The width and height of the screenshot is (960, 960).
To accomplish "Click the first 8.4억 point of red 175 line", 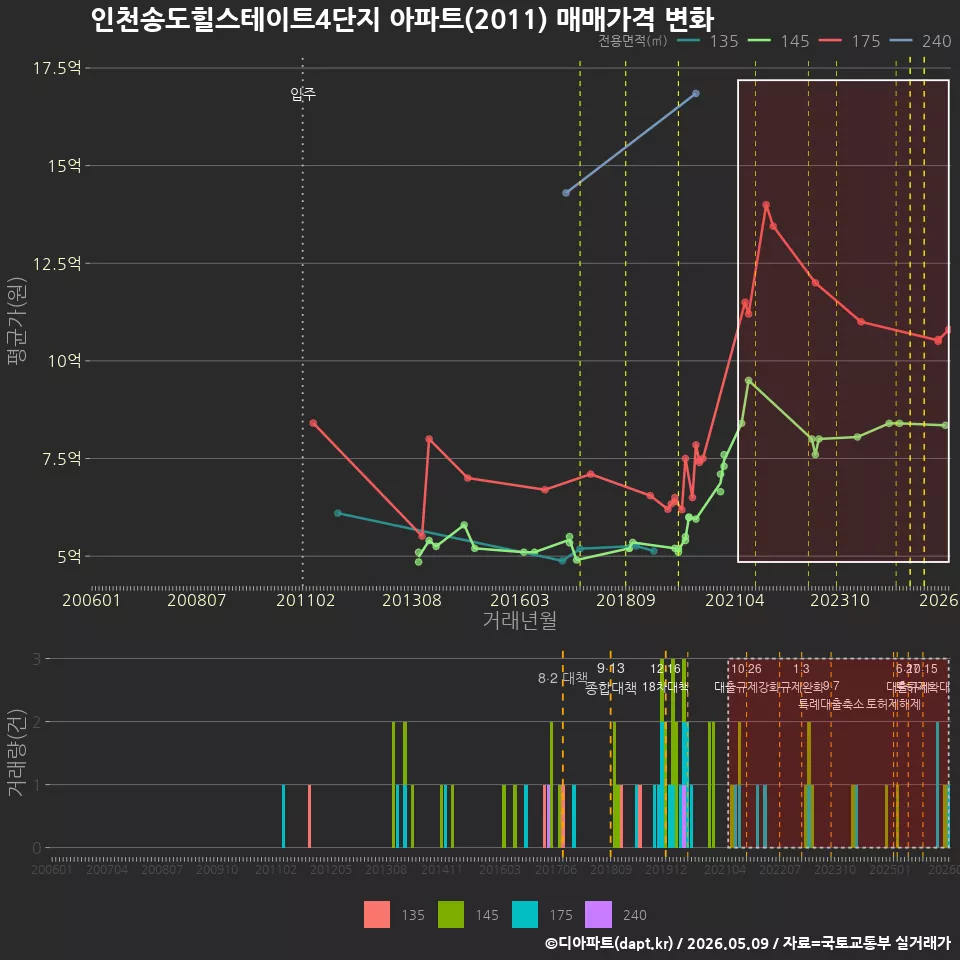I will point(313,423).
